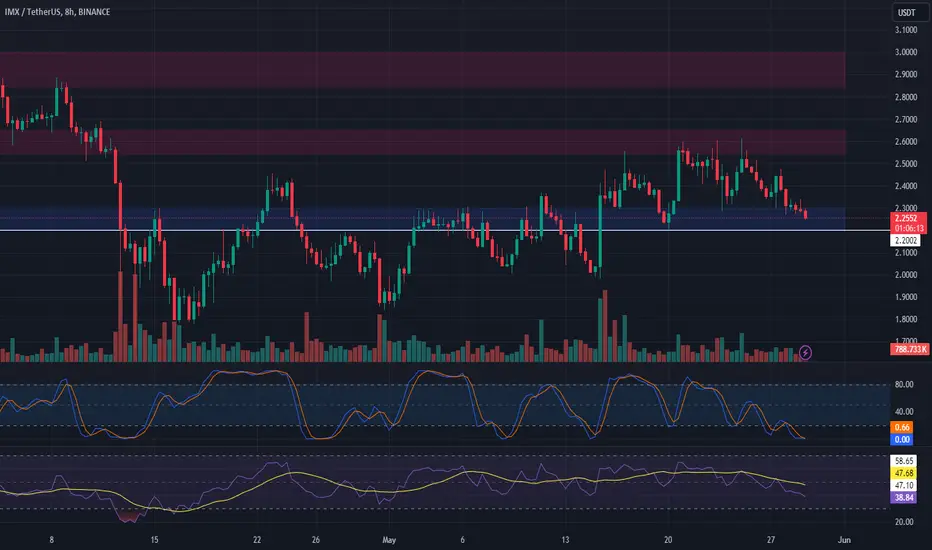Click the date label 8 on time axis
Viewport: 932px width, 550px height.
(x=52, y=540)
